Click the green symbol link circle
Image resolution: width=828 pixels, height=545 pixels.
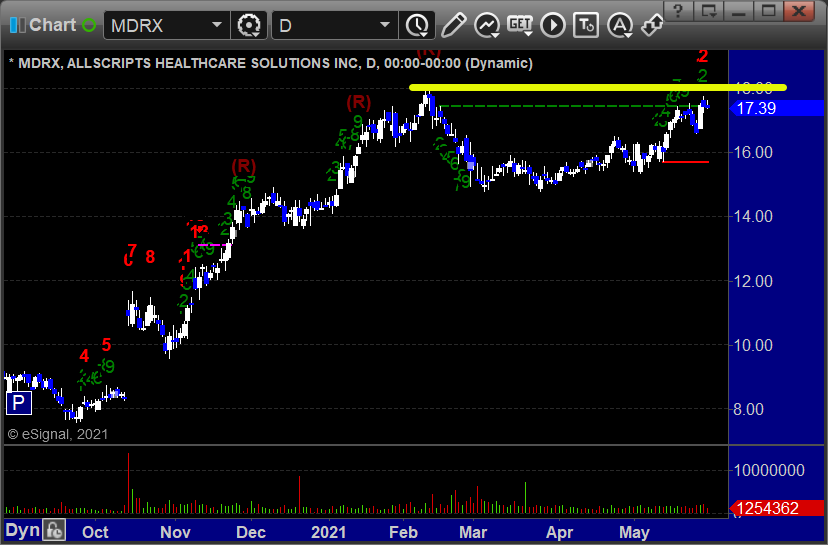pyautogui.click(x=89, y=25)
